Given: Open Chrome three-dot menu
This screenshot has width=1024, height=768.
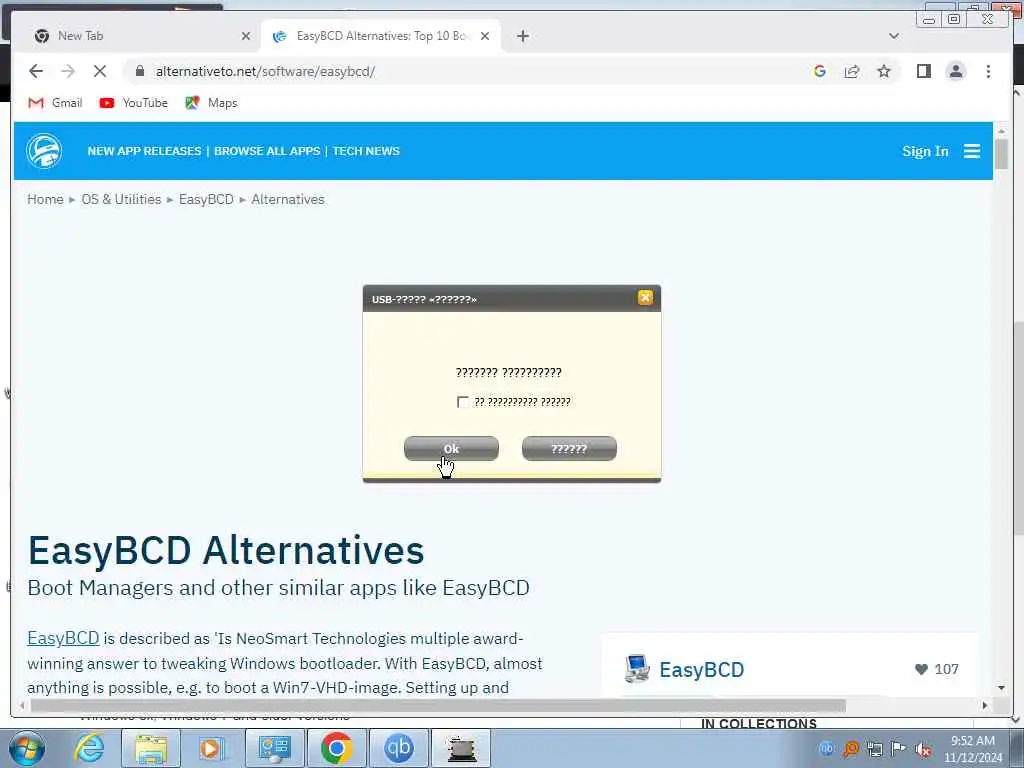Looking at the screenshot, I should (x=988, y=71).
